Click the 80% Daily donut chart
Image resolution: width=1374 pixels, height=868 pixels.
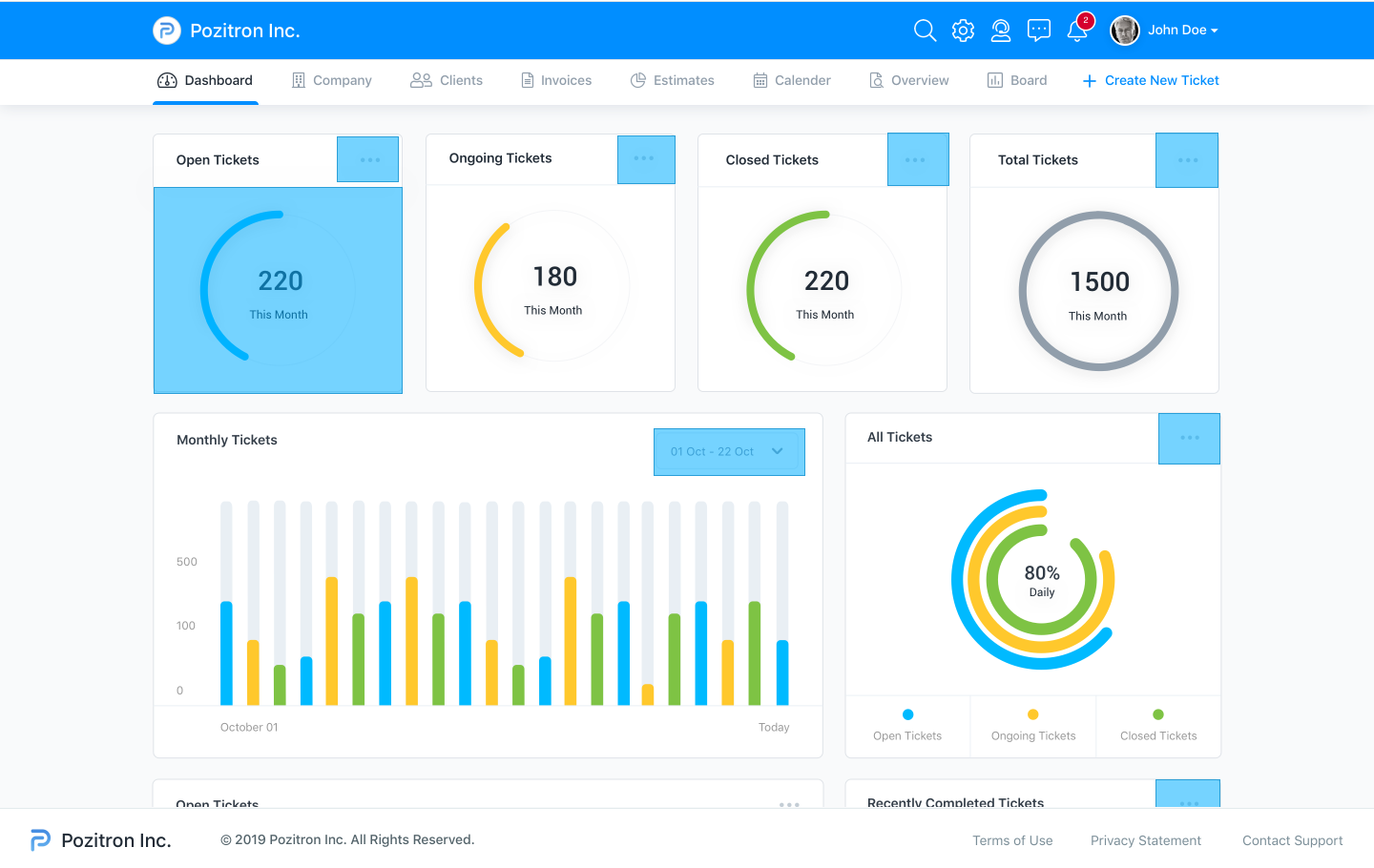click(1034, 579)
